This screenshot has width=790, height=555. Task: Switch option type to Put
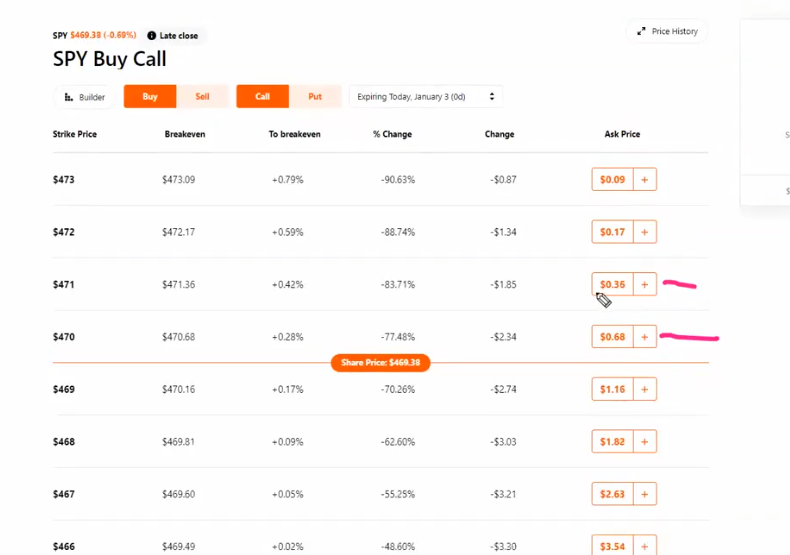(315, 97)
